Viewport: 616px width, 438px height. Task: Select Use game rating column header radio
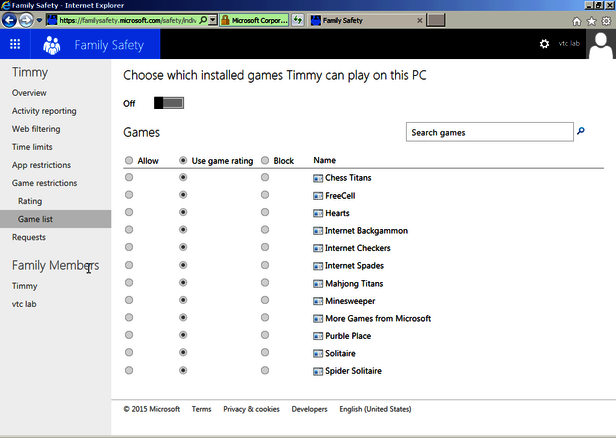(x=183, y=160)
